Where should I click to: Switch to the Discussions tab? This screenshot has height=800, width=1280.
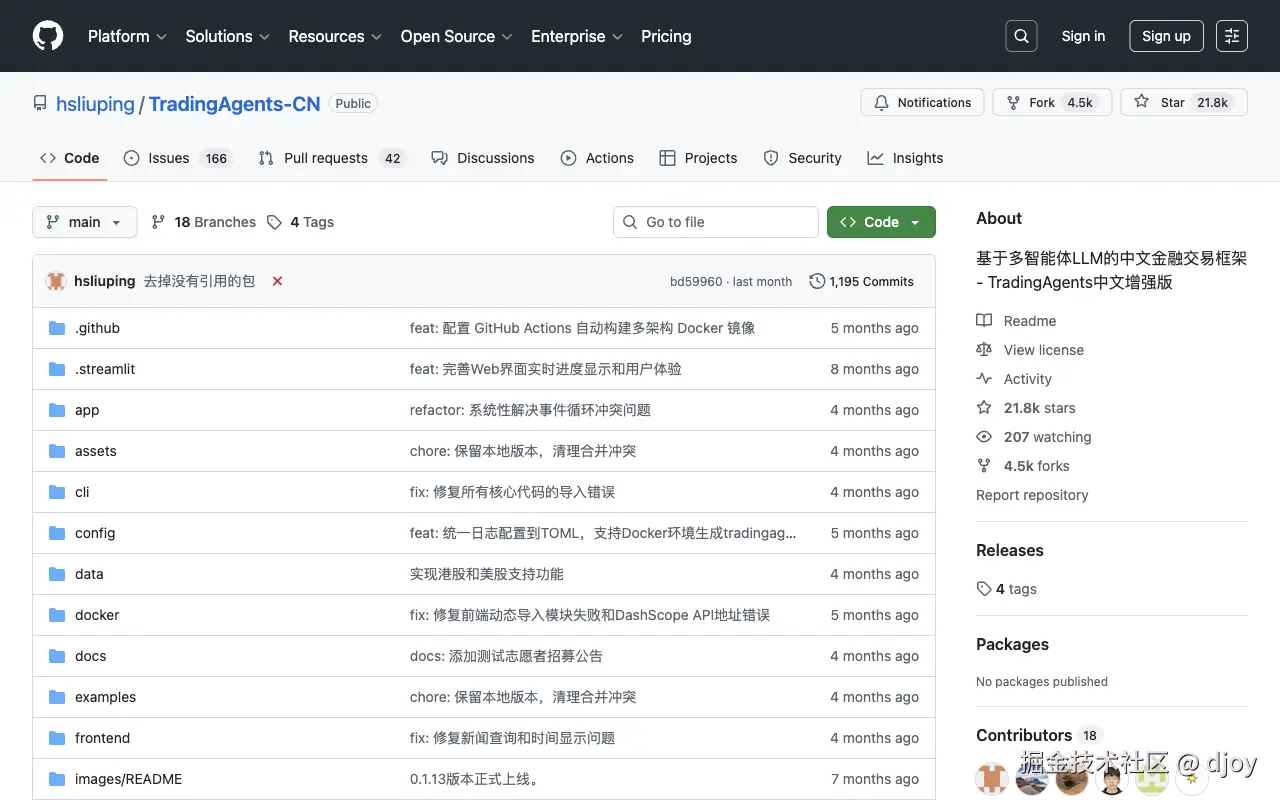tap(483, 158)
